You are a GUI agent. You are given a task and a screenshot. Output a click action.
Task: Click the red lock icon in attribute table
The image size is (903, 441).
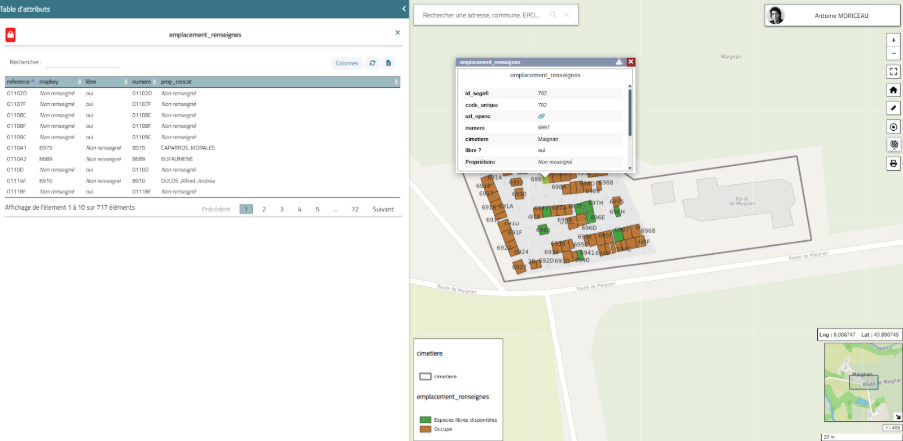point(10,35)
